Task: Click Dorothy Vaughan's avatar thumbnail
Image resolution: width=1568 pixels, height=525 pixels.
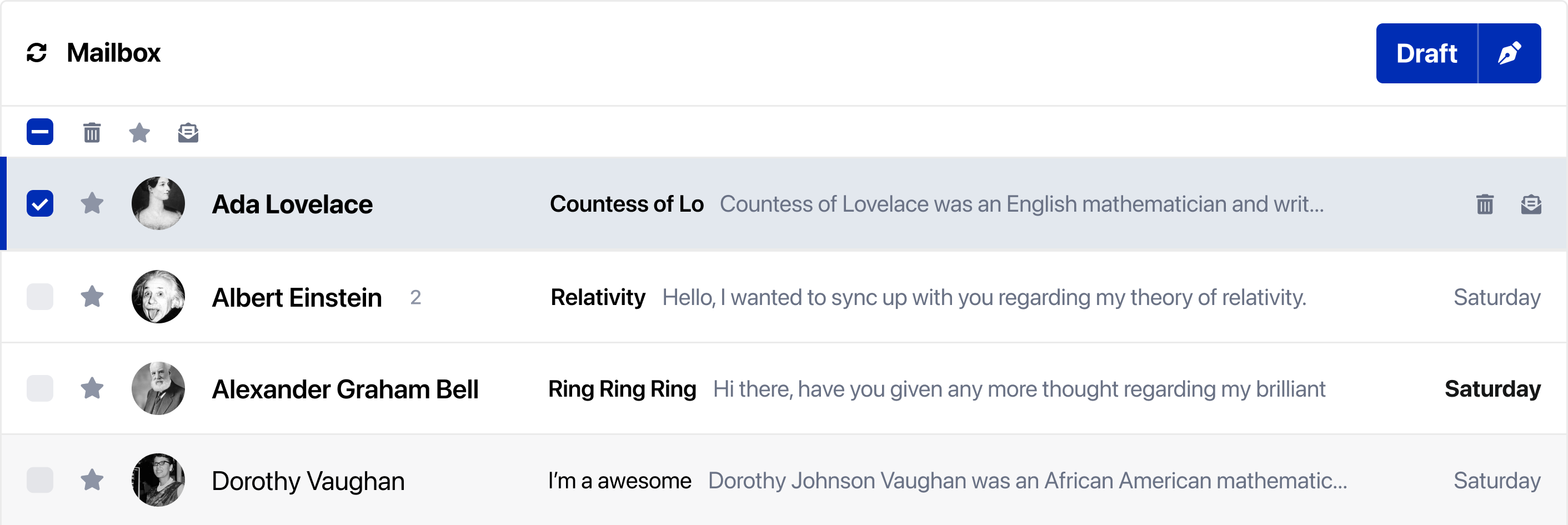Action: (158, 480)
